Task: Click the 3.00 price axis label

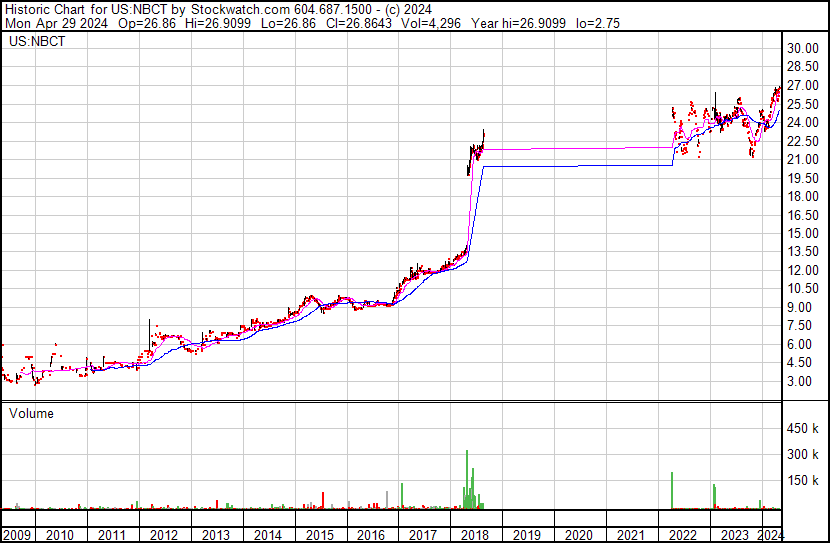Action: pos(800,382)
